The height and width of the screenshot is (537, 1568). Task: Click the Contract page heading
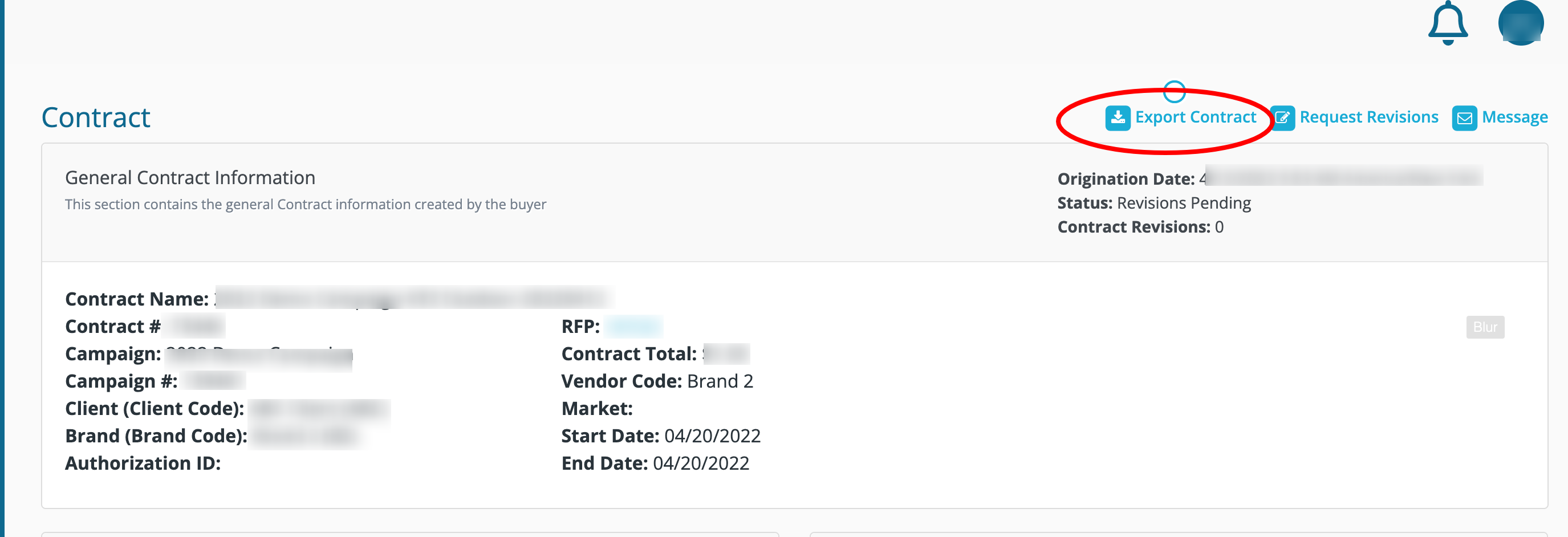tap(96, 117)
